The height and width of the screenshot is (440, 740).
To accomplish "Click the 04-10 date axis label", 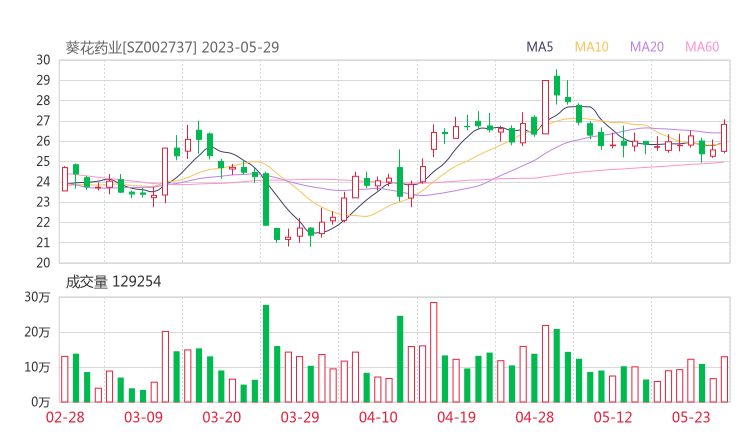I will pyautogui.click(x=378, y=417).
